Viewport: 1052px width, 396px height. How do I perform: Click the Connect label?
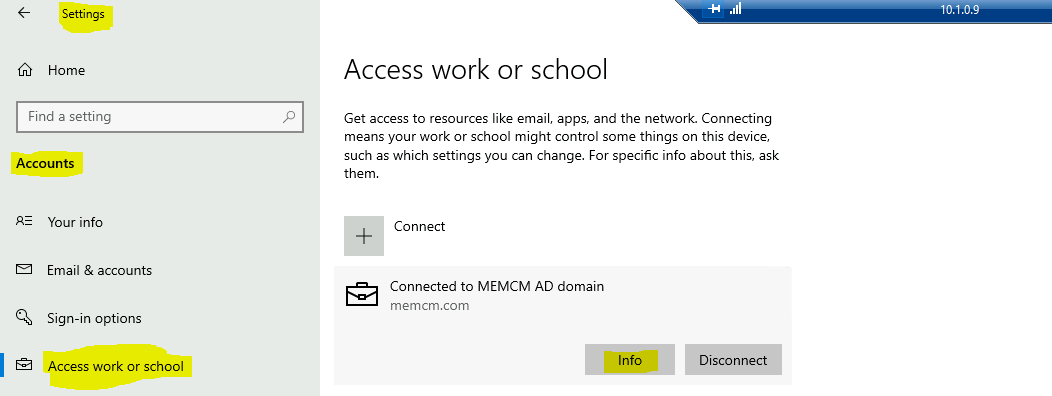point(419,227)
